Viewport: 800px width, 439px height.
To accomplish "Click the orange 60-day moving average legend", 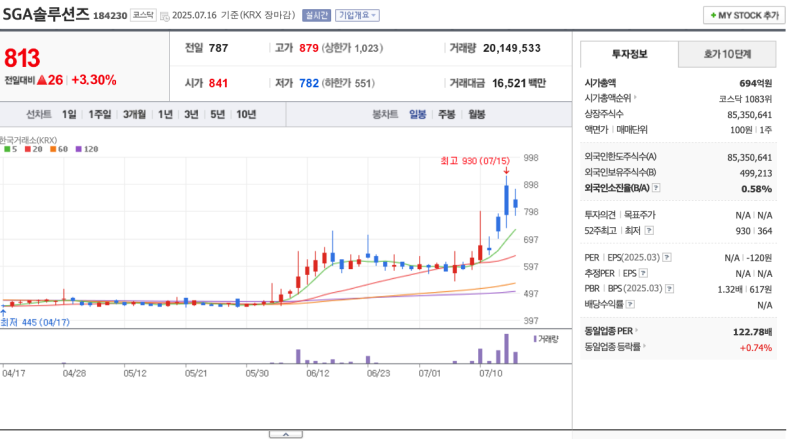I will (59, 149).
